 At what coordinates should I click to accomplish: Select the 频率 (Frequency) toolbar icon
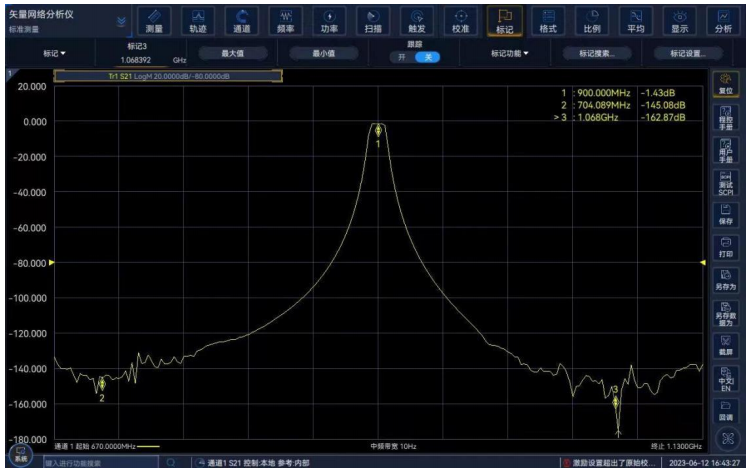284,19
